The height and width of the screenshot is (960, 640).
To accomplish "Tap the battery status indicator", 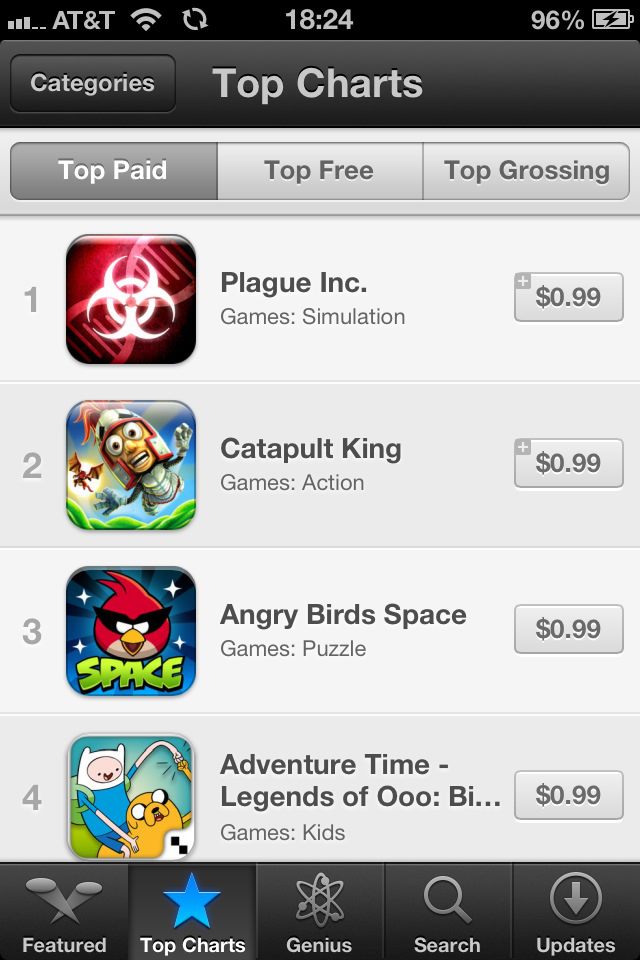I will (x=612, y=20).
